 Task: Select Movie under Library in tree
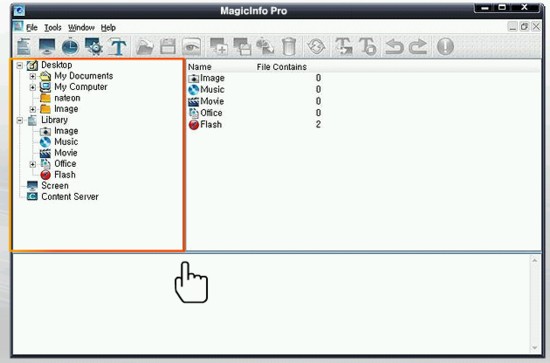pyautogui.click(x=66, y=153)
